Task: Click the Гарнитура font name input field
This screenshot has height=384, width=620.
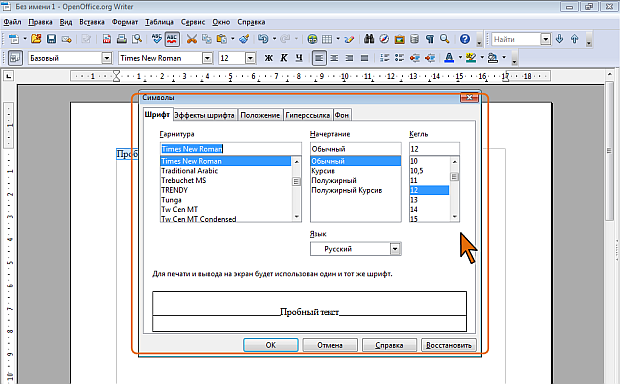Action: (x=231, y=149)
